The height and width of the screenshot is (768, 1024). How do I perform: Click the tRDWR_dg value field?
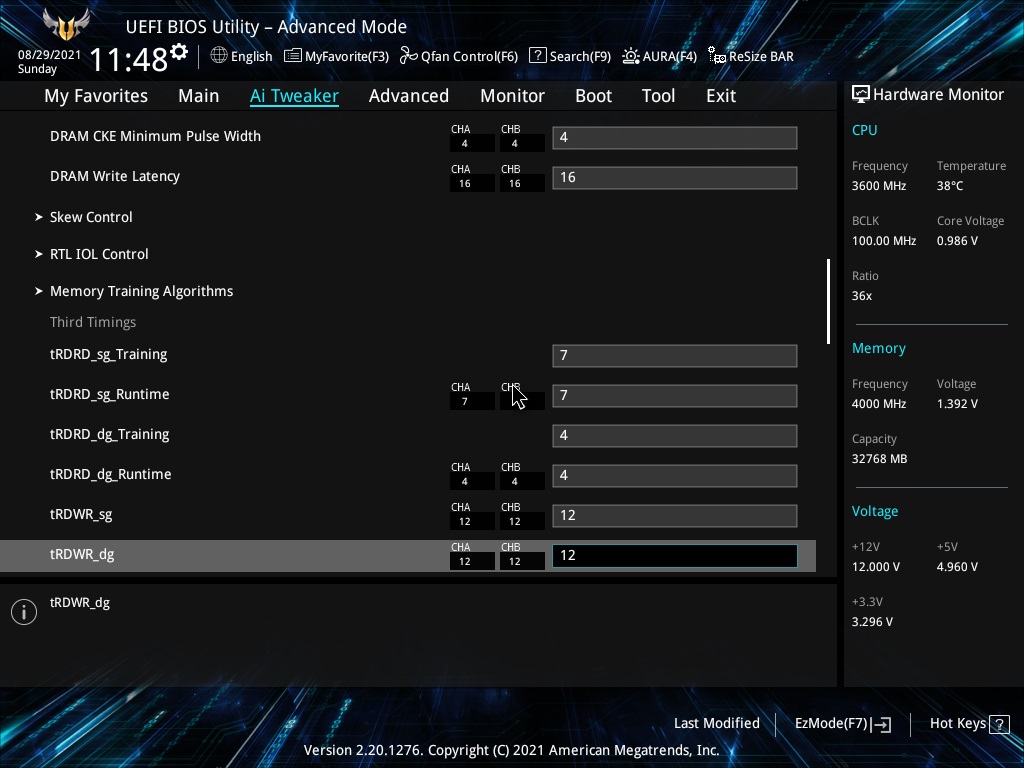(675, 556)
